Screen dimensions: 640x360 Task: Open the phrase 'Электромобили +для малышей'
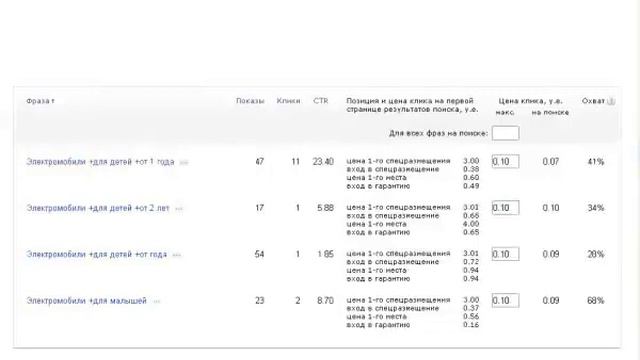click(87, 301)
